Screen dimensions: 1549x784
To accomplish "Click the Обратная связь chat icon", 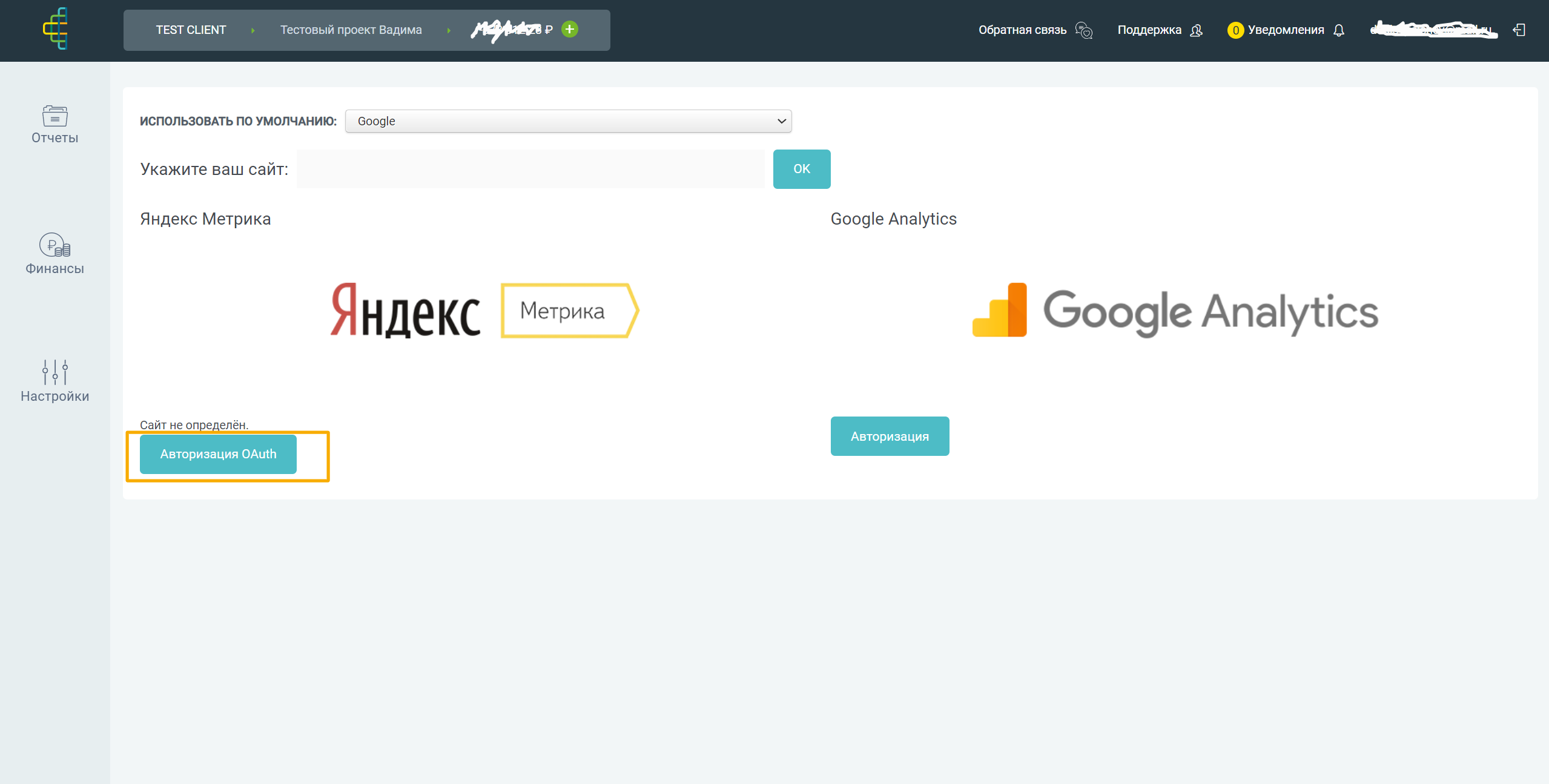I will click(x=1084, y=30).
